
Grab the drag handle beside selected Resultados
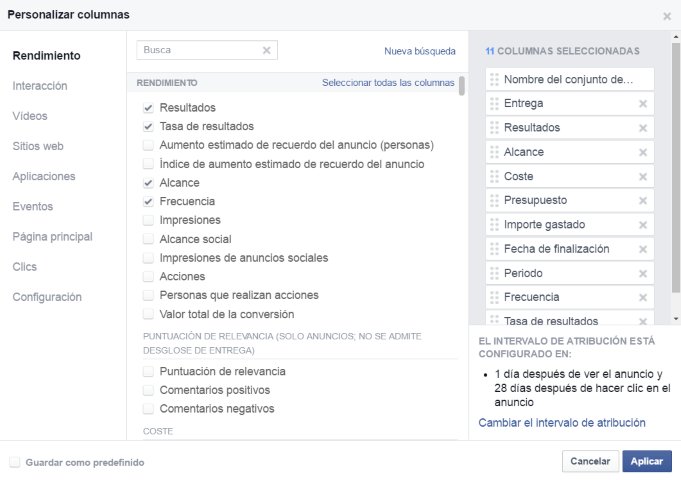pyautogui.click(x=494, y=128)
